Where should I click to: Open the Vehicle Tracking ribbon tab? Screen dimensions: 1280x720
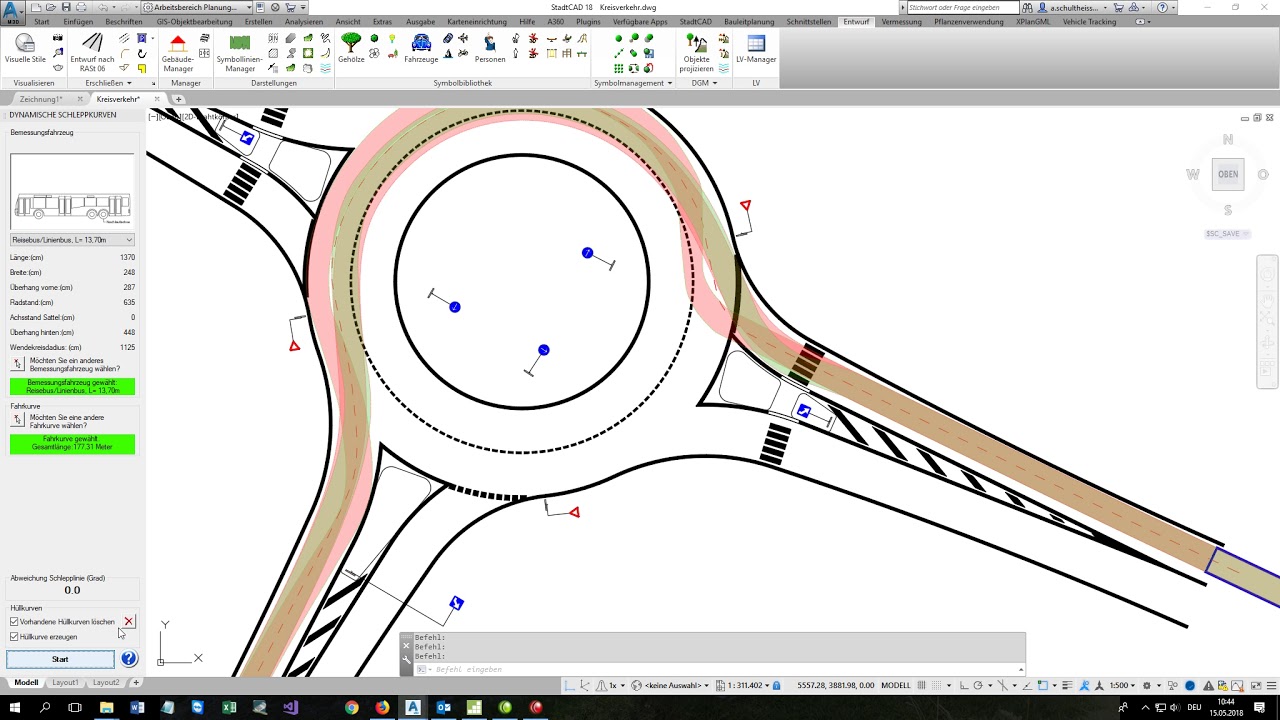[x=1089, y=21]
